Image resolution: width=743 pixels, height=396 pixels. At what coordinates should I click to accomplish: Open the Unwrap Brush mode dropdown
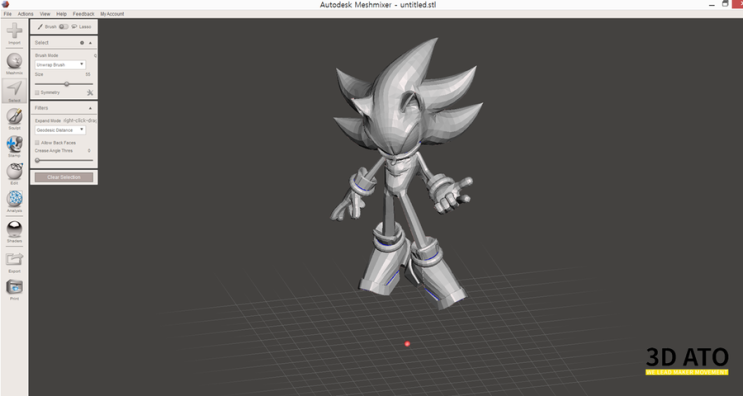(60, 64)
